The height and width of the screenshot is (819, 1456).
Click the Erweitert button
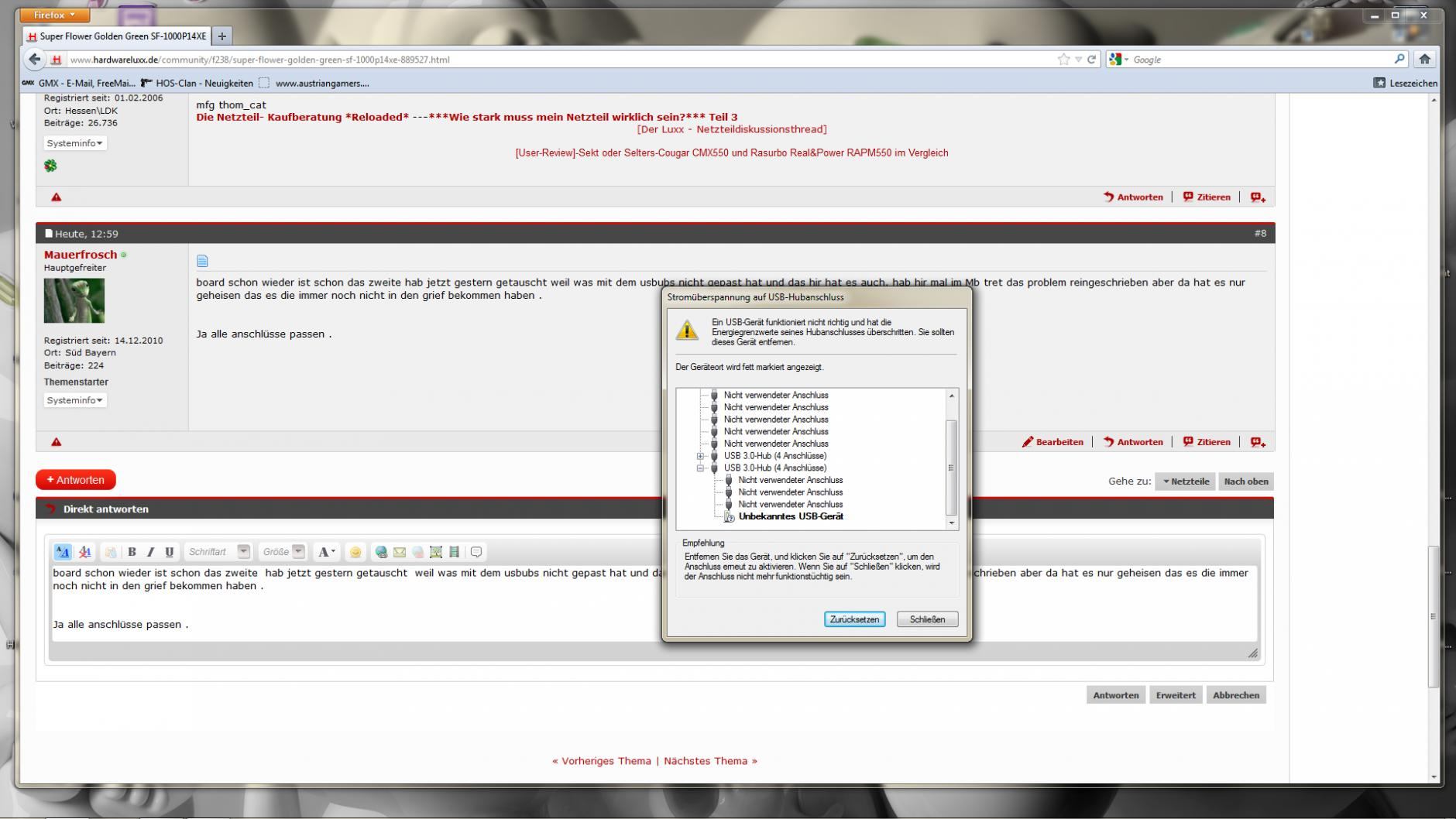click(x=1176, y=695)
